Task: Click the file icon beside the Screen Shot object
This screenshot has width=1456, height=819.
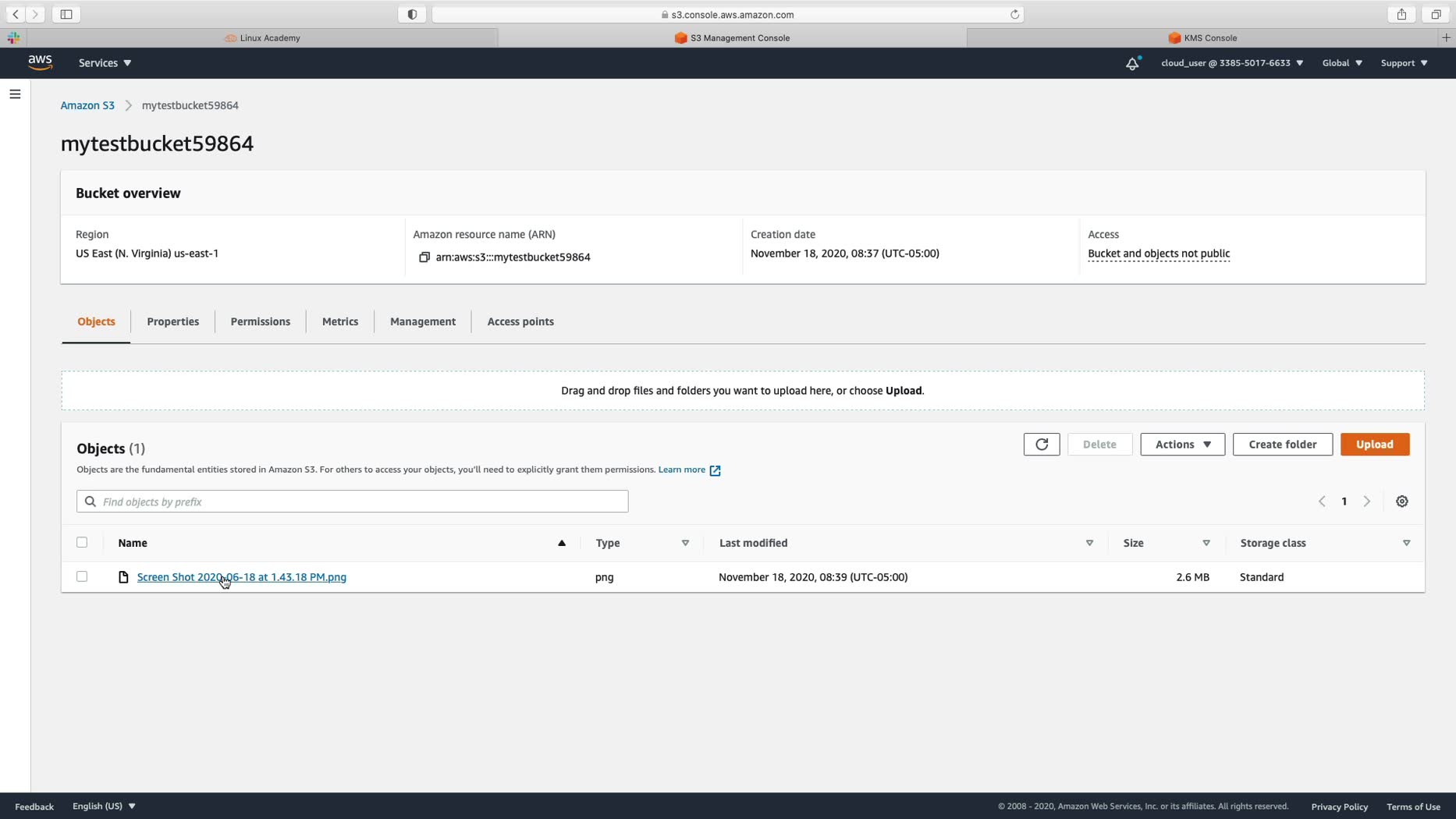Action: (123, 577)
